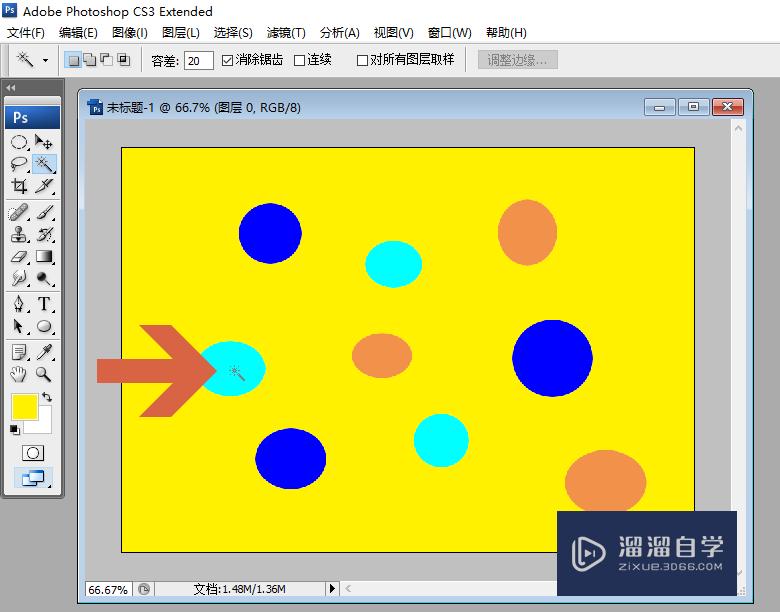The image size is (780, 612).
Task: Select the Clone Stamp tool
Action: (x=19, y=234)
